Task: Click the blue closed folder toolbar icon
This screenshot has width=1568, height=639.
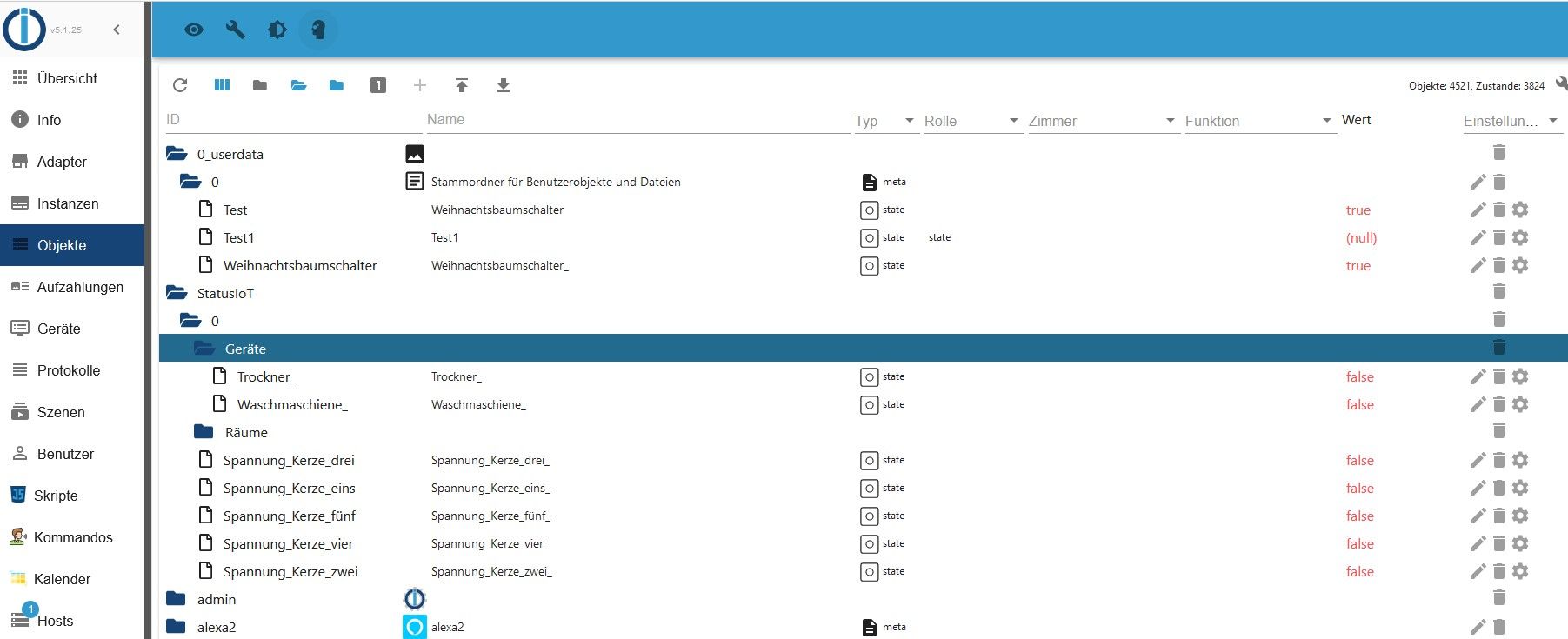Action: pos(337,85)
